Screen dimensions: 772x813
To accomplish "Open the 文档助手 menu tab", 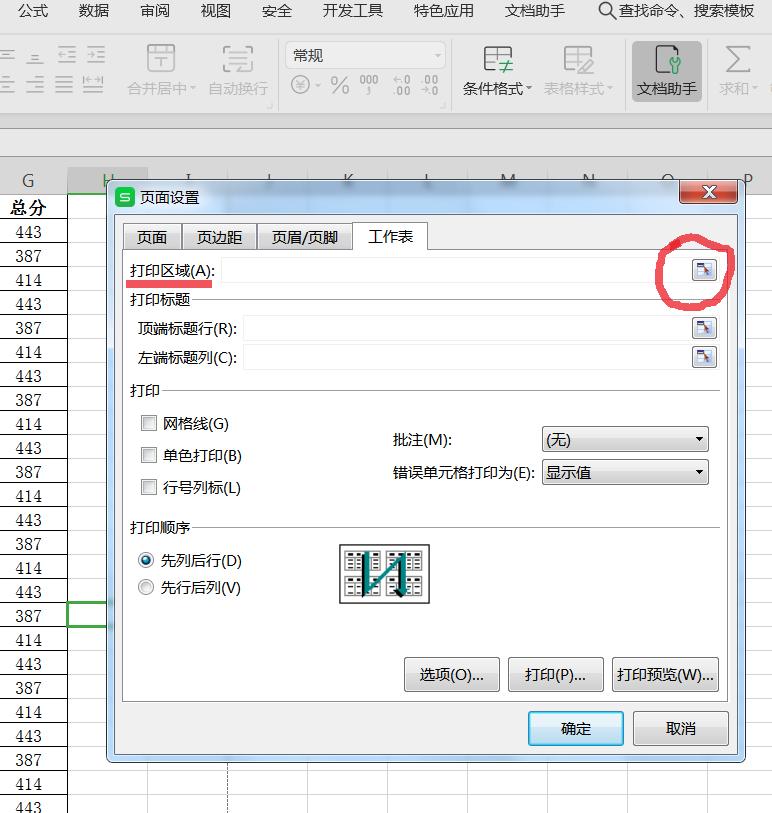I will coord(535,11).
